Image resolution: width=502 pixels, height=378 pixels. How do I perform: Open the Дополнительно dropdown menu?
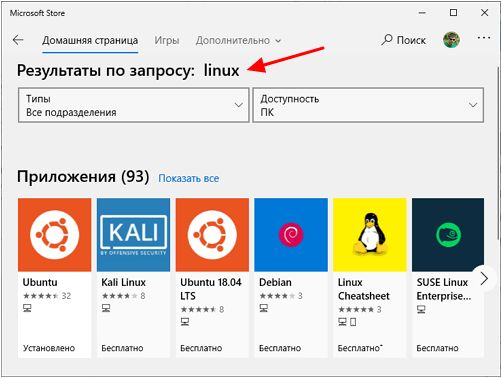(238, 40)
